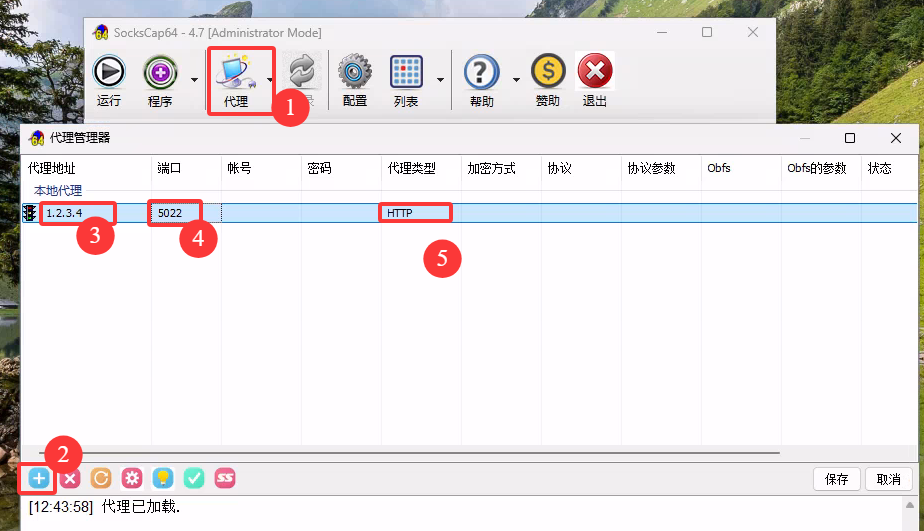This screenshot has height=531, width=924.
Task: Delete proxy using the pink X icon
Action: point(70,478)
